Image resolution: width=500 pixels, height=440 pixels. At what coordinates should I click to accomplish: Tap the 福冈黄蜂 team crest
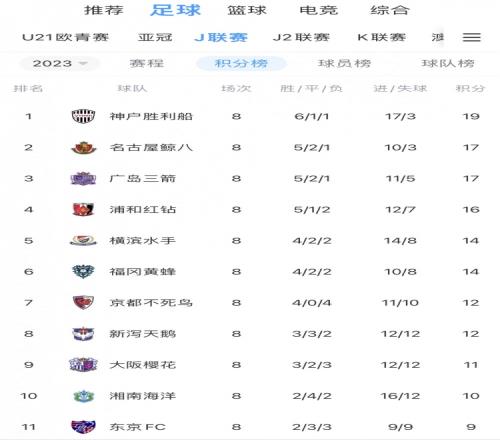[83, 271]
